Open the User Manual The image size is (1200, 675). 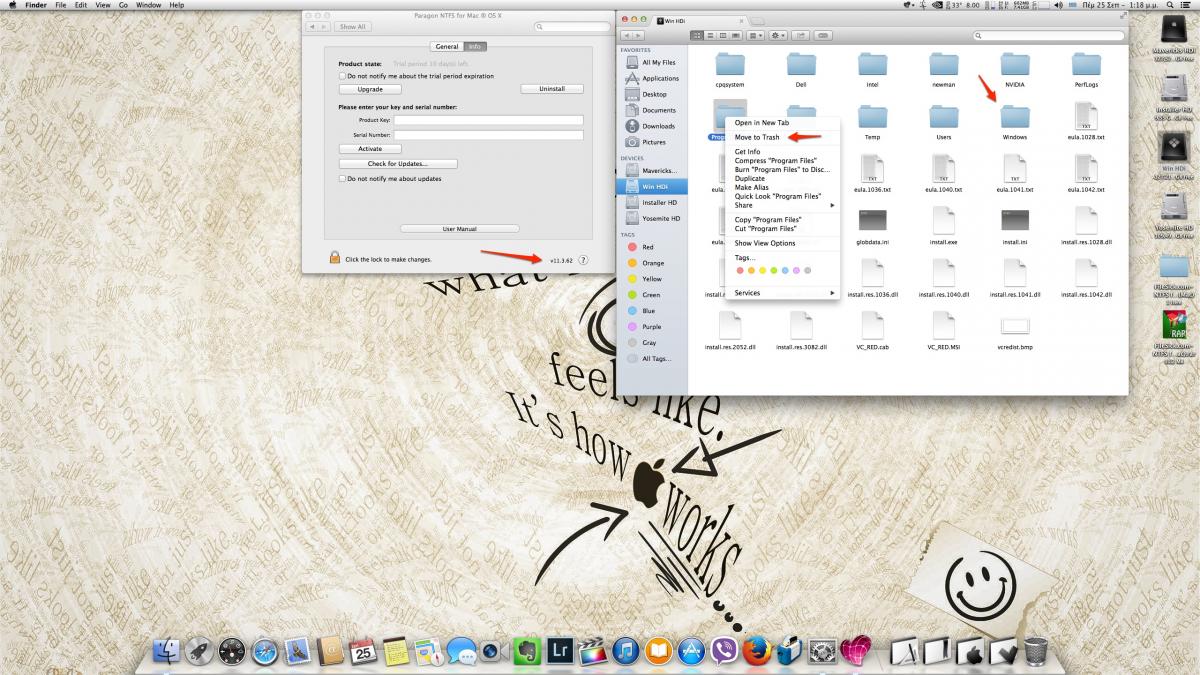(460, 229)
